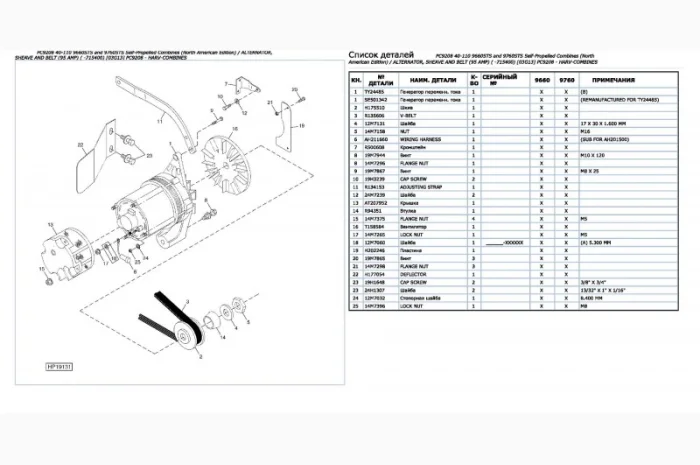Select the 9660 column header
The width and height of the screenshot is (700, 465).
[541, 78]
